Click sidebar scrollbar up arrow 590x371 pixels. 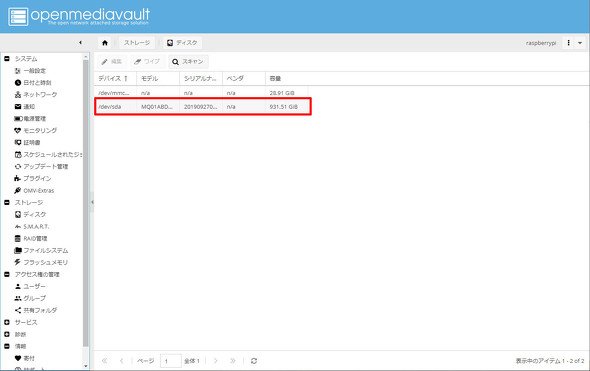click(86, 57)
